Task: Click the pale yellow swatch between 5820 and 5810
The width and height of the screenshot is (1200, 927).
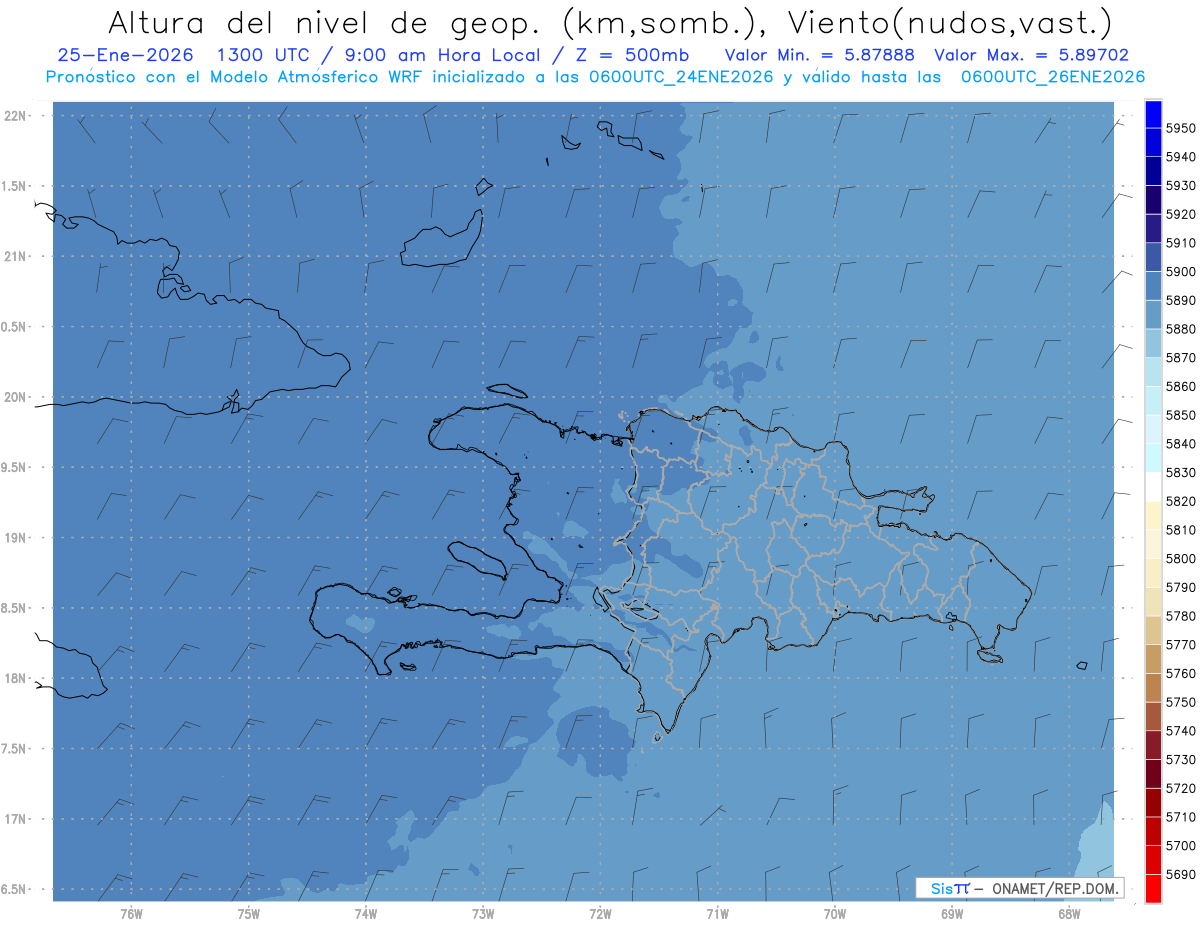Action: pyautogui.click(x=1153, y=515)
